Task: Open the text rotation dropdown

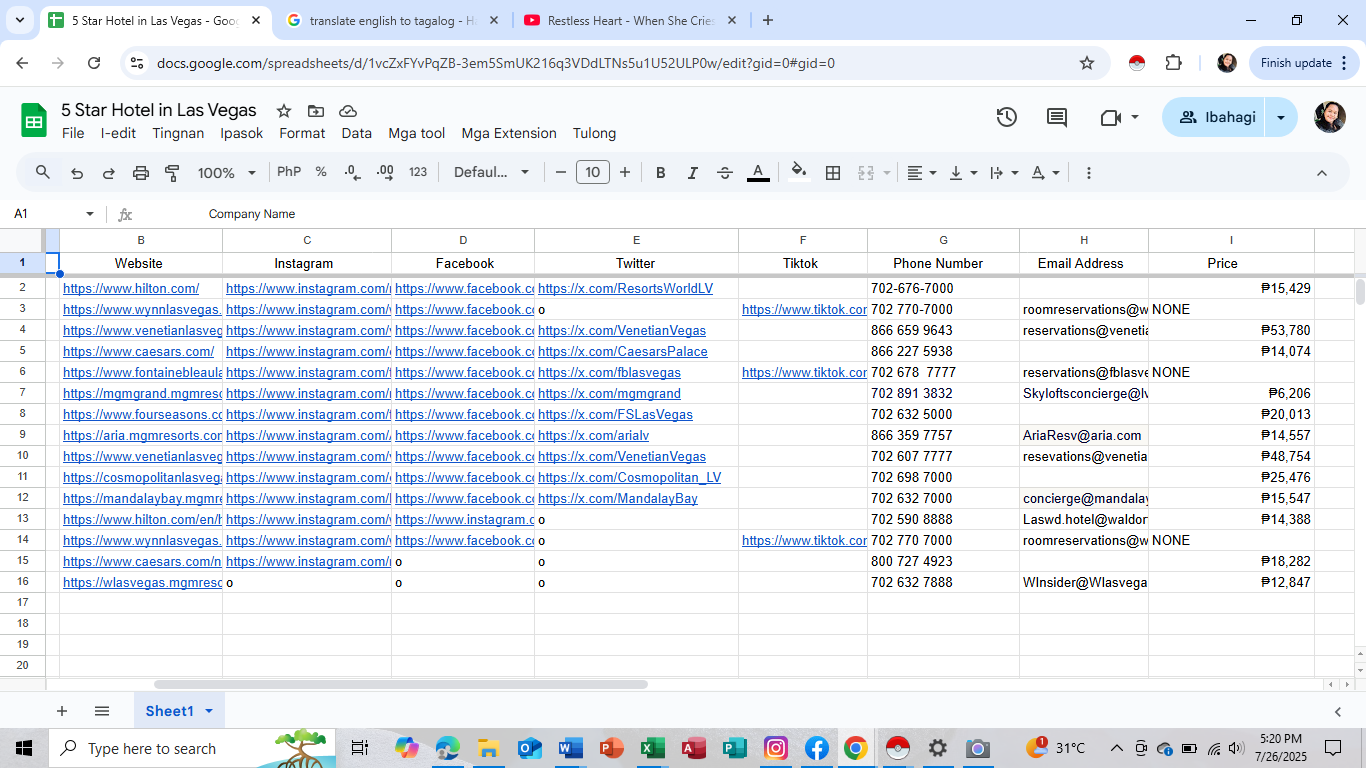Action: [x=1045, y=173]
